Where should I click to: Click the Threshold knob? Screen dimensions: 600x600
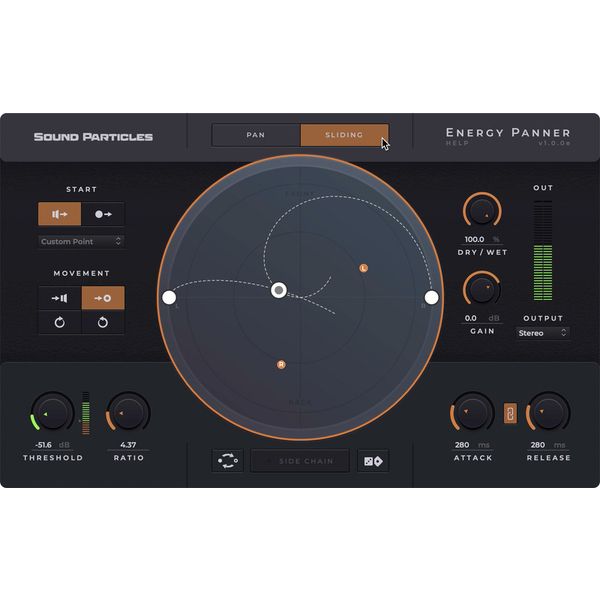click(52, 412)
